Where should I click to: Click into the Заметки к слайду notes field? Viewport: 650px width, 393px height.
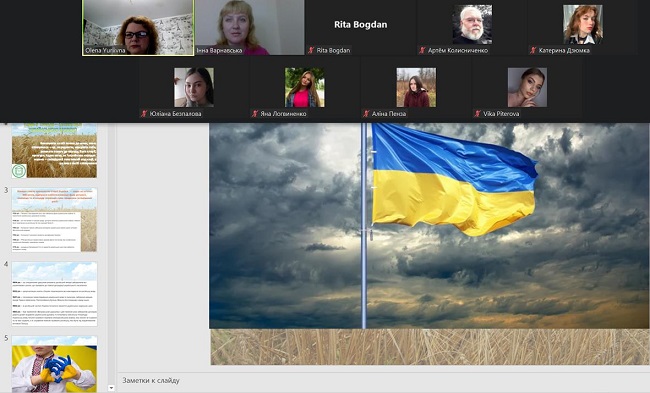(x=383, y=381)
